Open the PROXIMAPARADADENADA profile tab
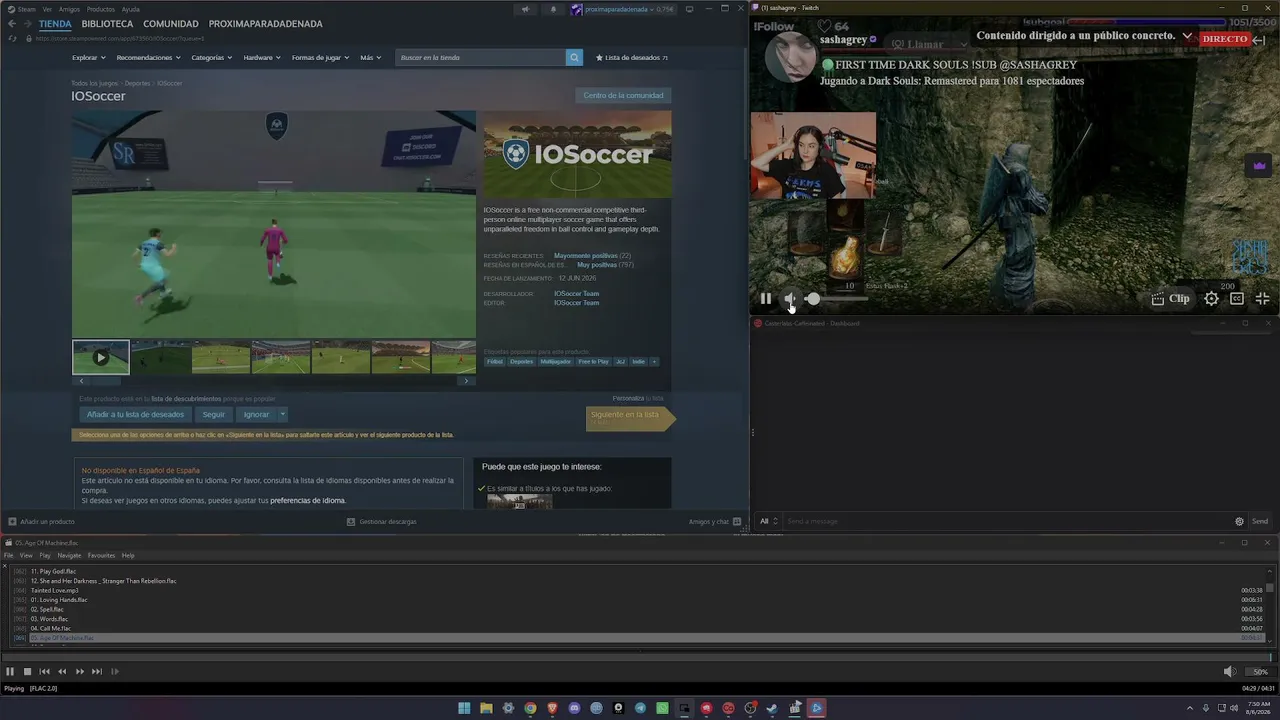This screenshot has height=720, width=1280. click(266, 24)
